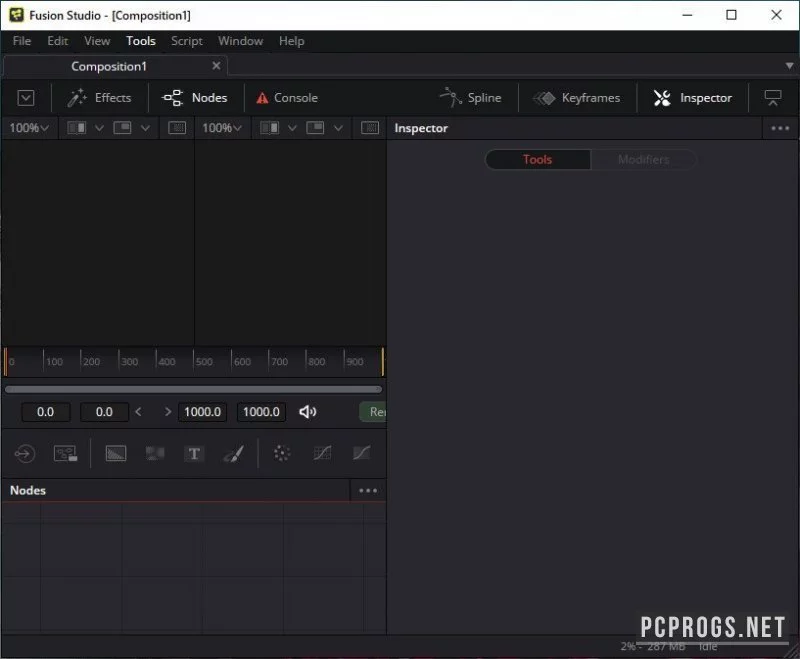Toggle subview icon in left viewer
This screenshot has height=659, width=800.
point(122,128)
